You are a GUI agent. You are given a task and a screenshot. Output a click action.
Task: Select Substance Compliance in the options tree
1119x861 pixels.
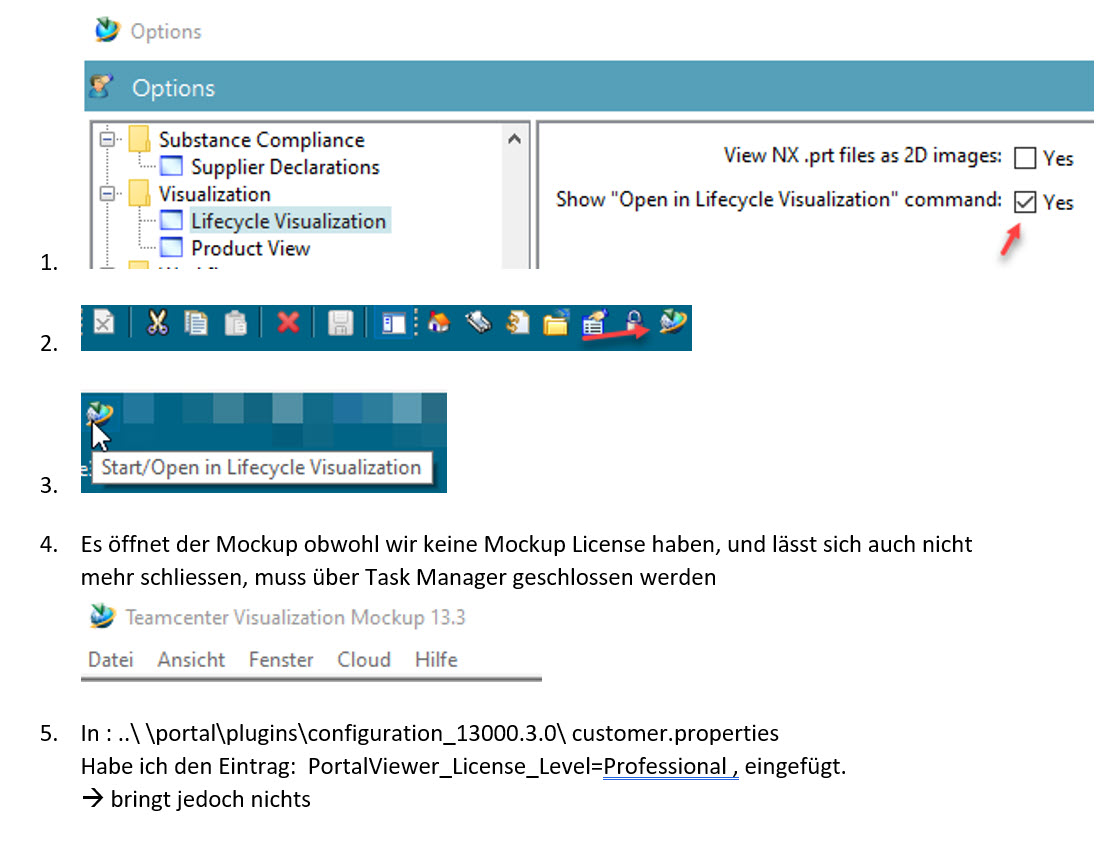click(x=261, y=140)
